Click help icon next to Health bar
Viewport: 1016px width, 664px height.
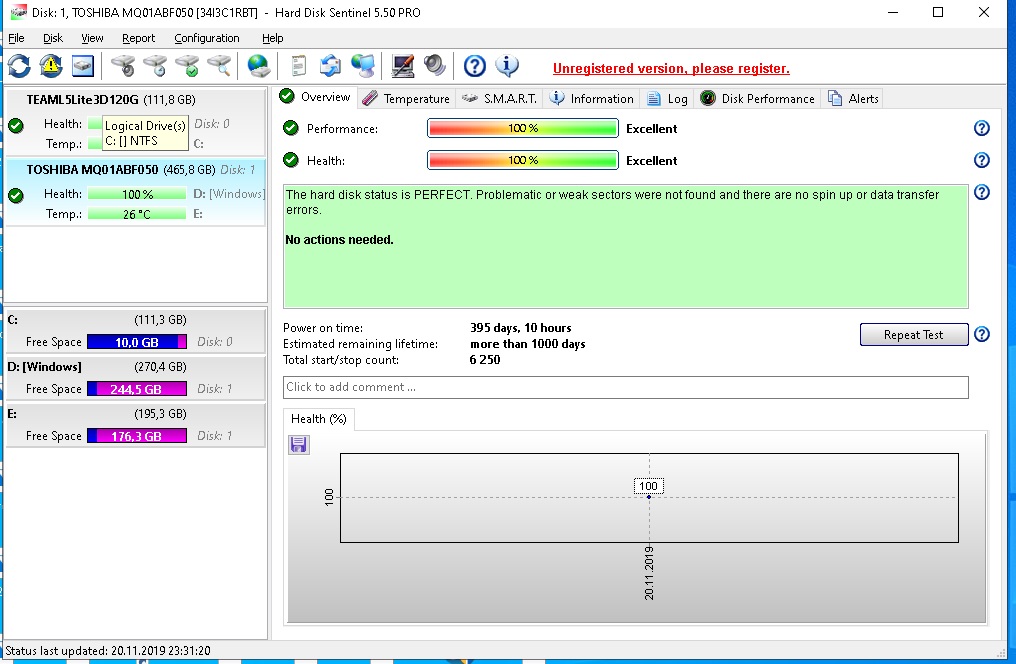point(982,160)
